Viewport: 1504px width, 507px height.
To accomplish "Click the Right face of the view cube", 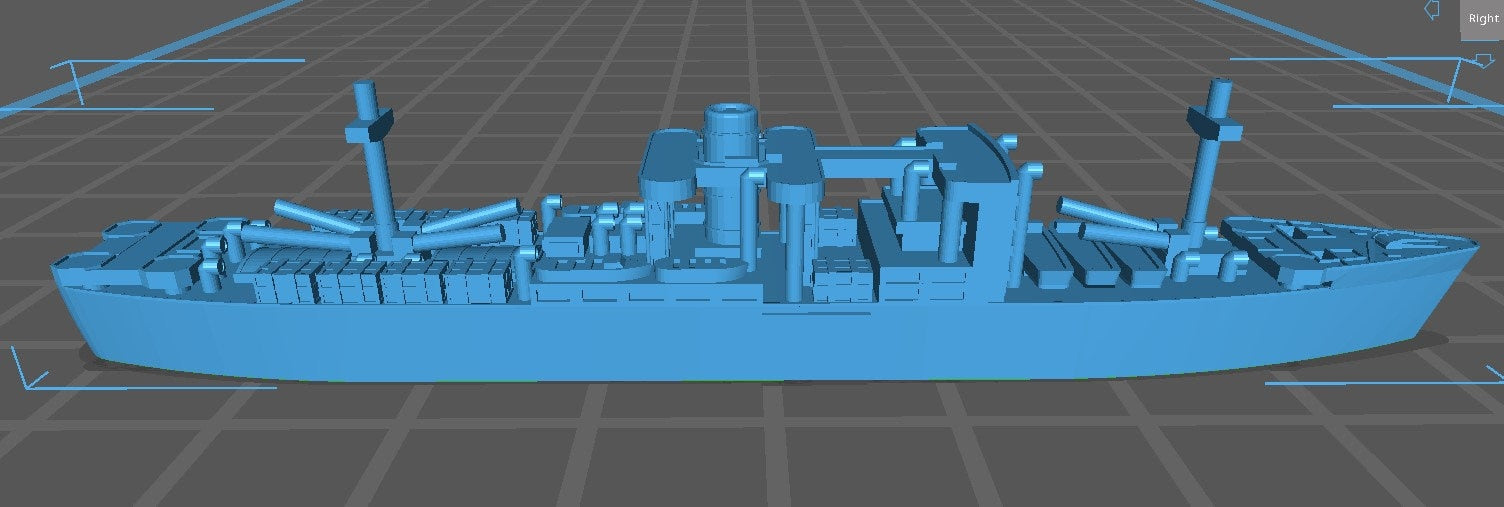I will tap(1483, 19).
